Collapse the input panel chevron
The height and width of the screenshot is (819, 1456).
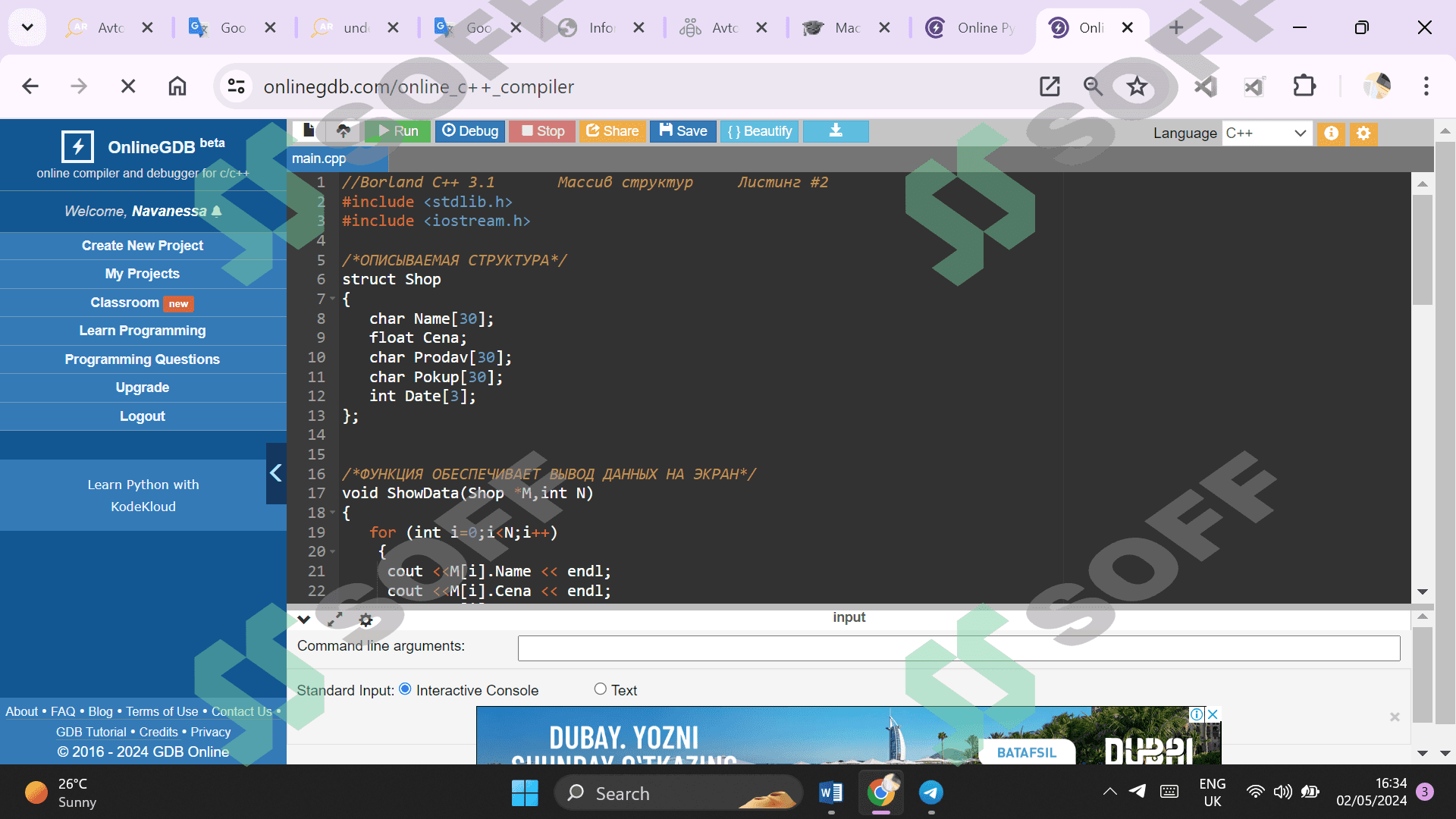click(x=304, y=620)
